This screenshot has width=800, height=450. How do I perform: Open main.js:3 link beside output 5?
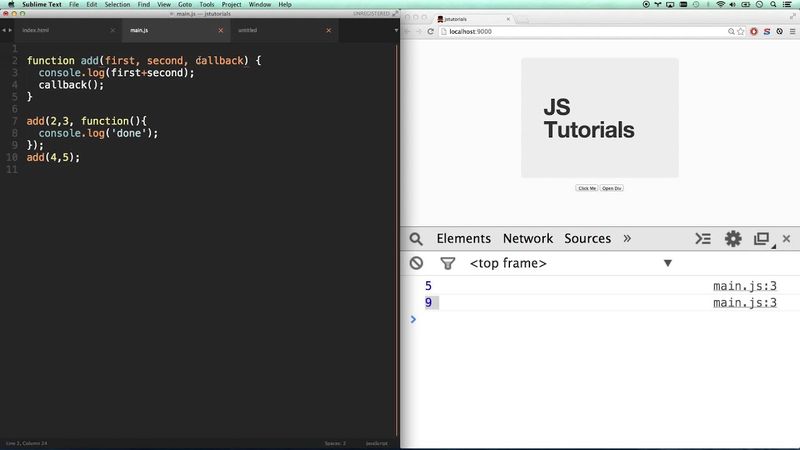(744, 286)
